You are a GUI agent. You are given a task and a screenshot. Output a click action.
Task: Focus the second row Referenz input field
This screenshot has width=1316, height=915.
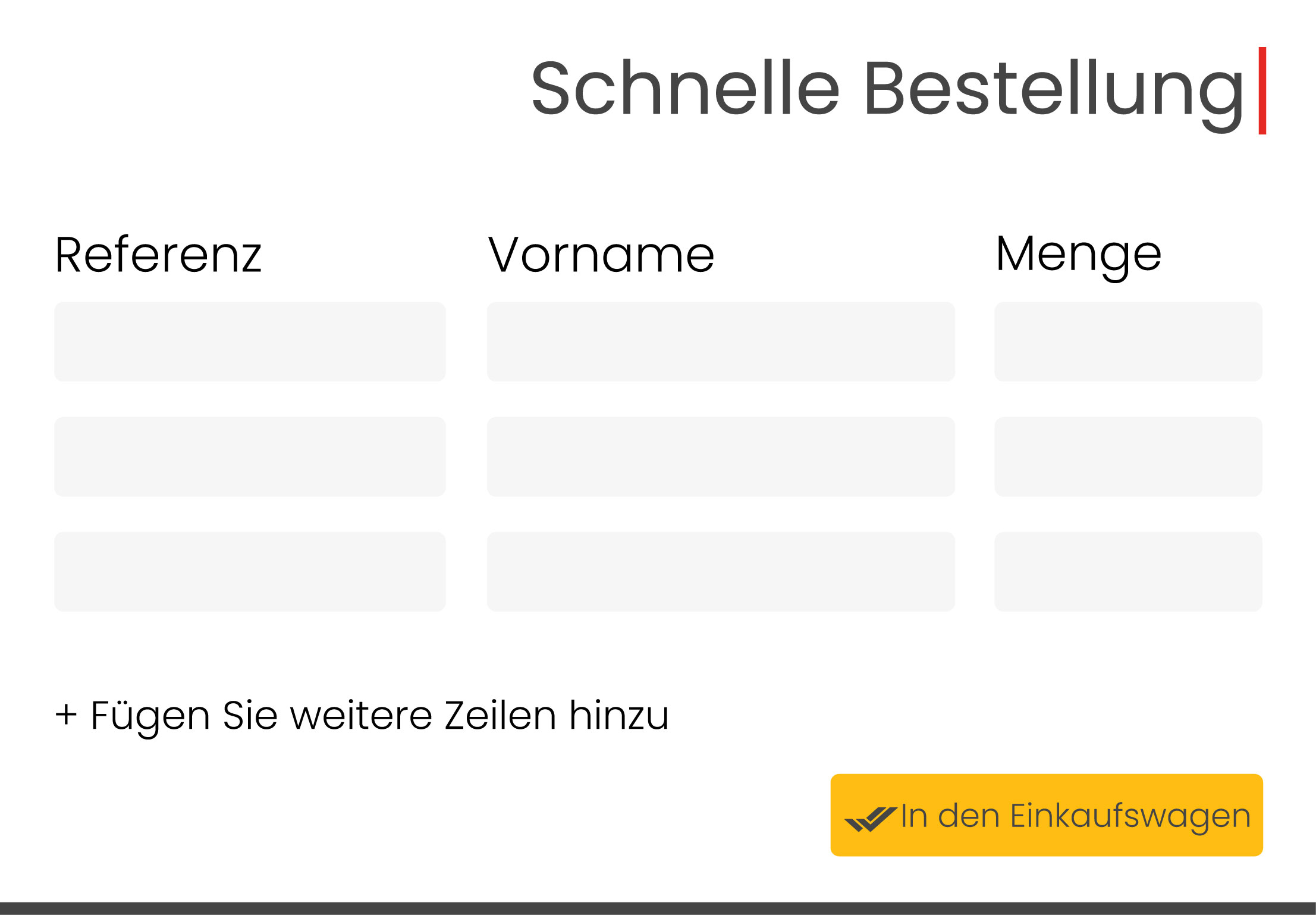coord(250,456)
